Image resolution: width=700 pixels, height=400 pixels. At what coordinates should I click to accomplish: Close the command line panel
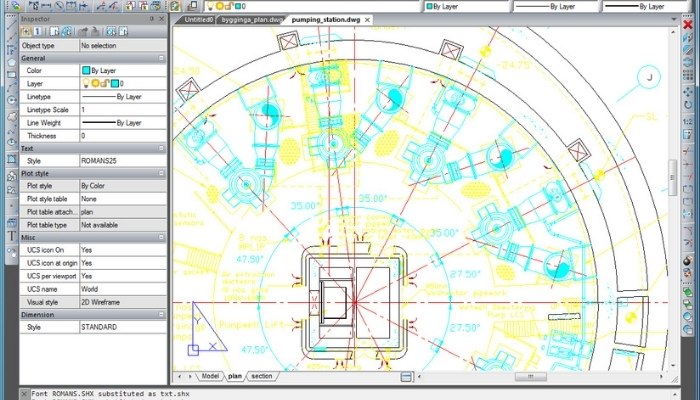tap(25, 394)
